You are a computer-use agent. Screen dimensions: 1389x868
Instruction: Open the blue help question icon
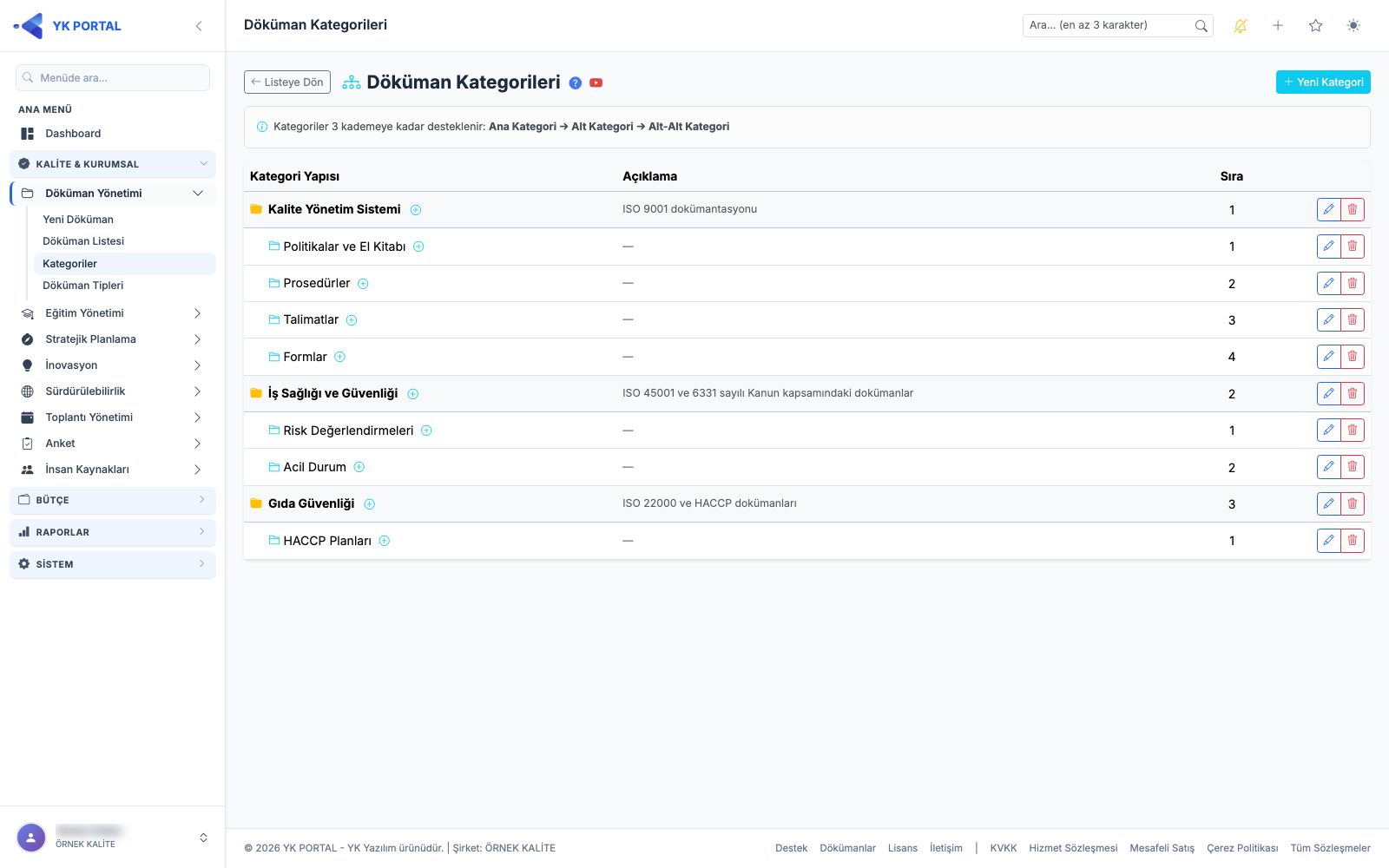575,83
